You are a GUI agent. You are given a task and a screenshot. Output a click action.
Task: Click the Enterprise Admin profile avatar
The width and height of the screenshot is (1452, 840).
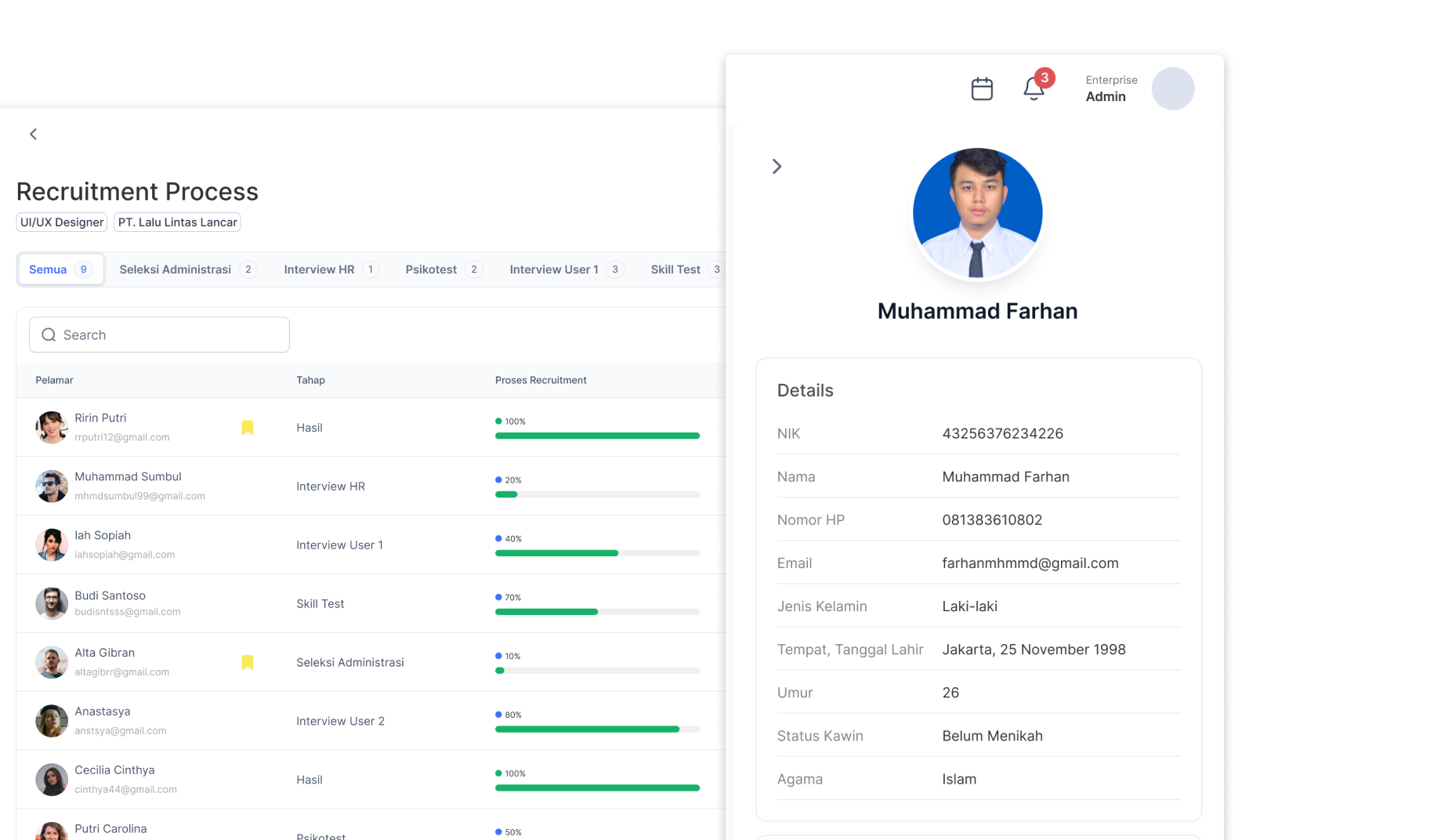pyautogui.click(x=1172, y=89)
